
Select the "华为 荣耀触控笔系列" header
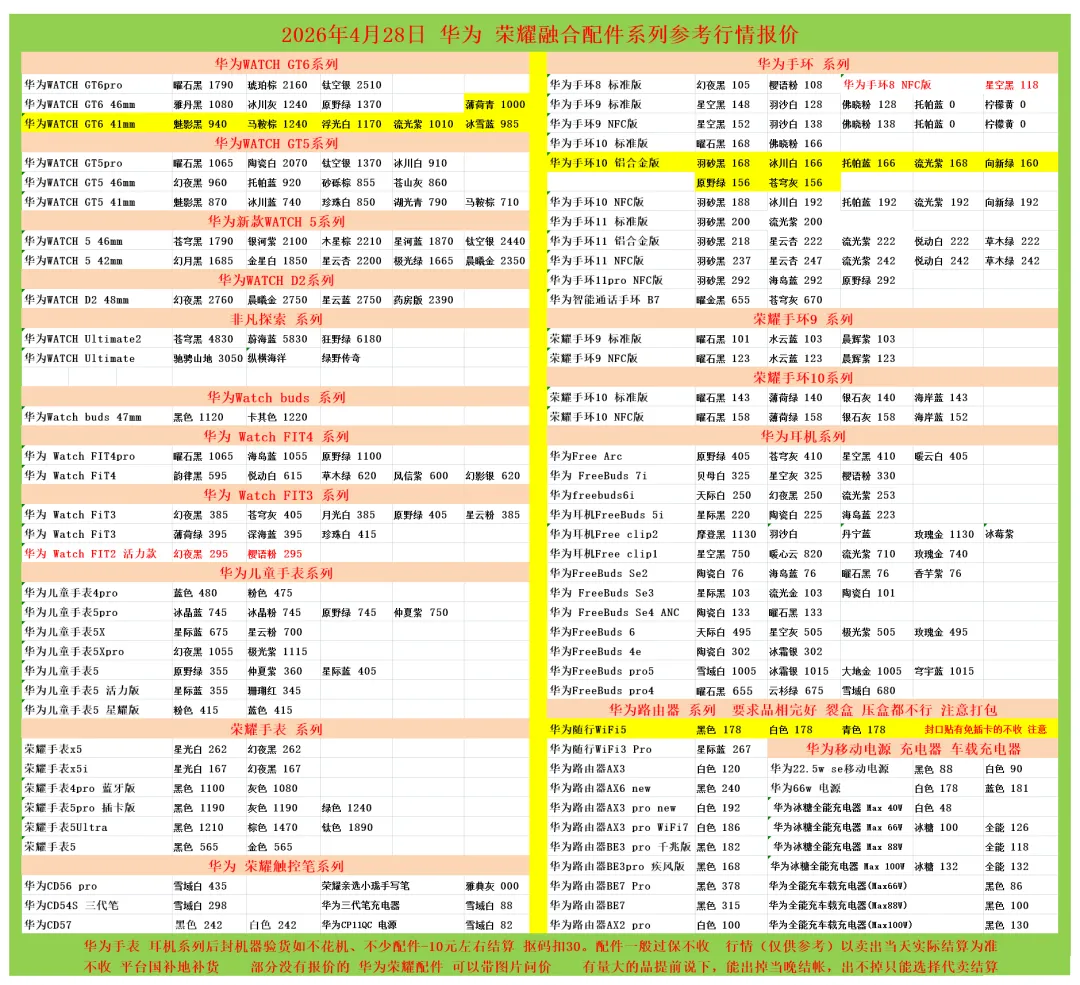(276, 866)
